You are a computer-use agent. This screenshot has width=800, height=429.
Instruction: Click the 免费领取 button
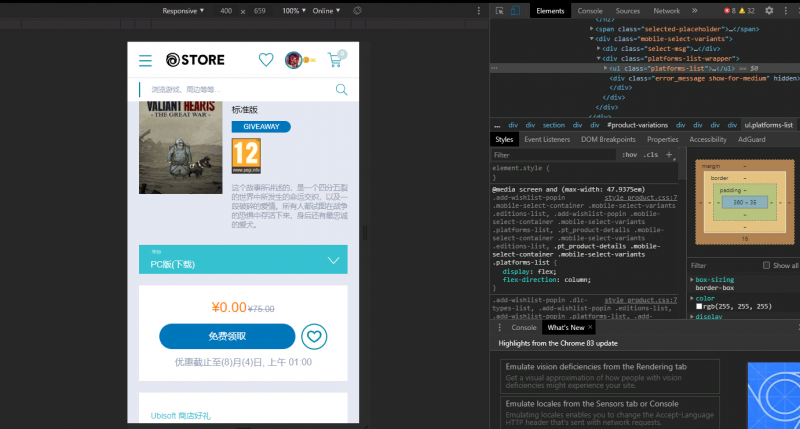point(227,336)
